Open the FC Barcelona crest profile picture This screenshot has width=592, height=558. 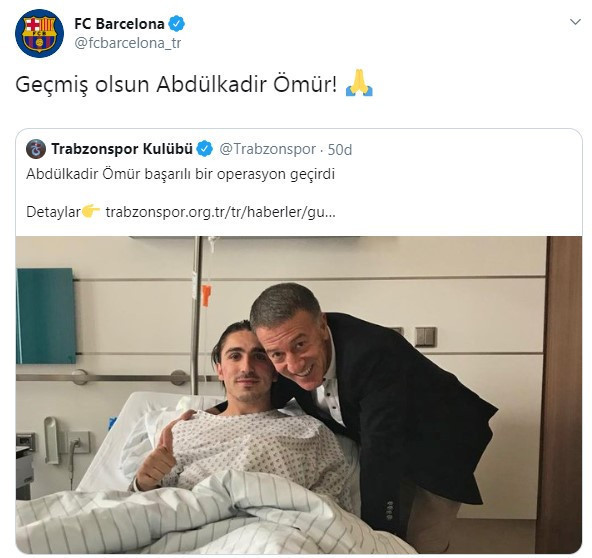pos(39,33)
